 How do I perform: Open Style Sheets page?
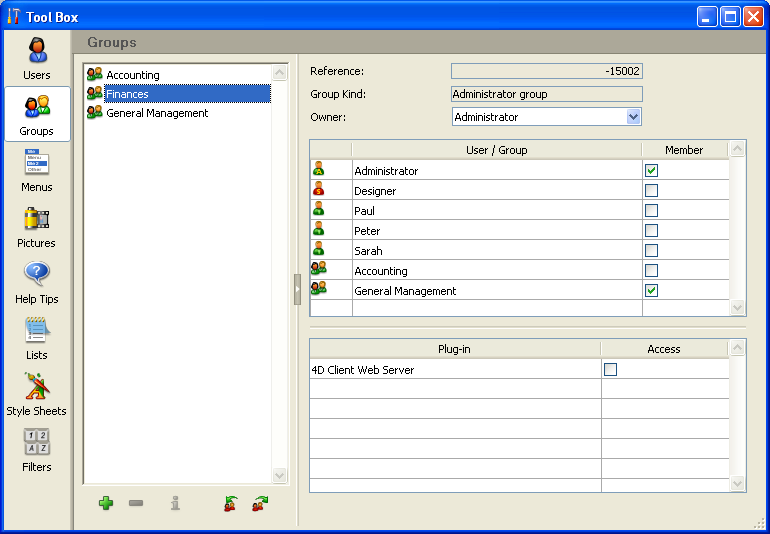pyautogui.click(x=37, y=393)
